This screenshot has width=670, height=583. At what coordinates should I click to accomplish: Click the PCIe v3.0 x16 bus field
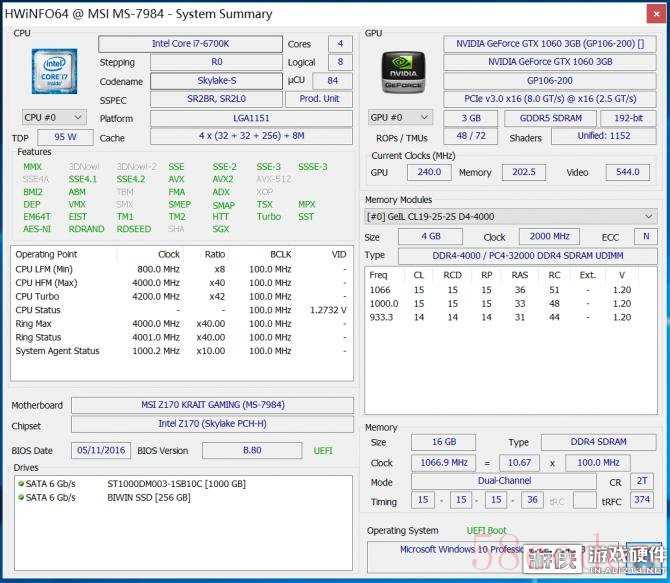click(550, 99)
